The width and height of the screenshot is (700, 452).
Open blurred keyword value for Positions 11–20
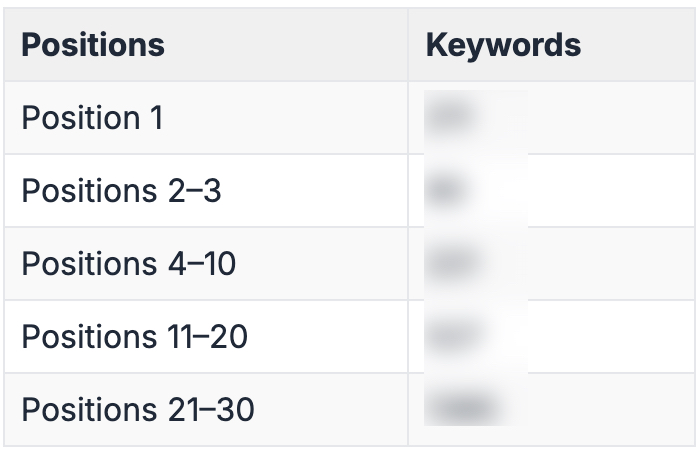452,337
